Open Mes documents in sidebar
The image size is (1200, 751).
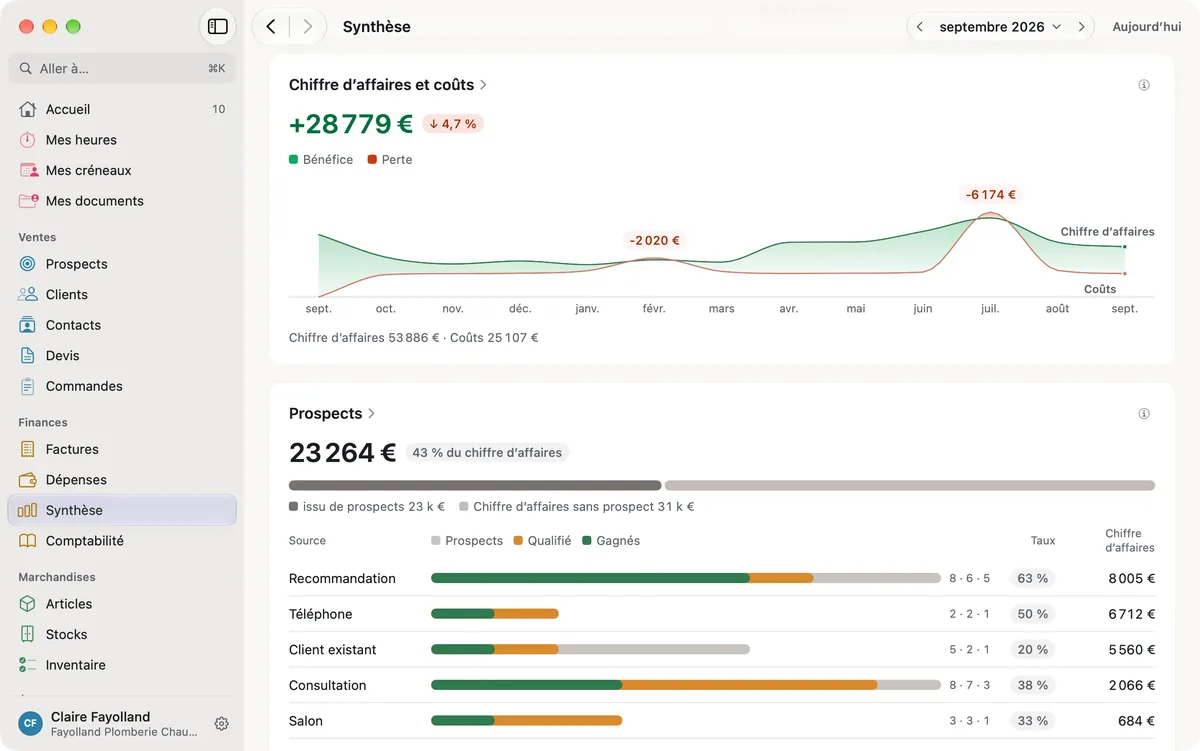[122, 201]
